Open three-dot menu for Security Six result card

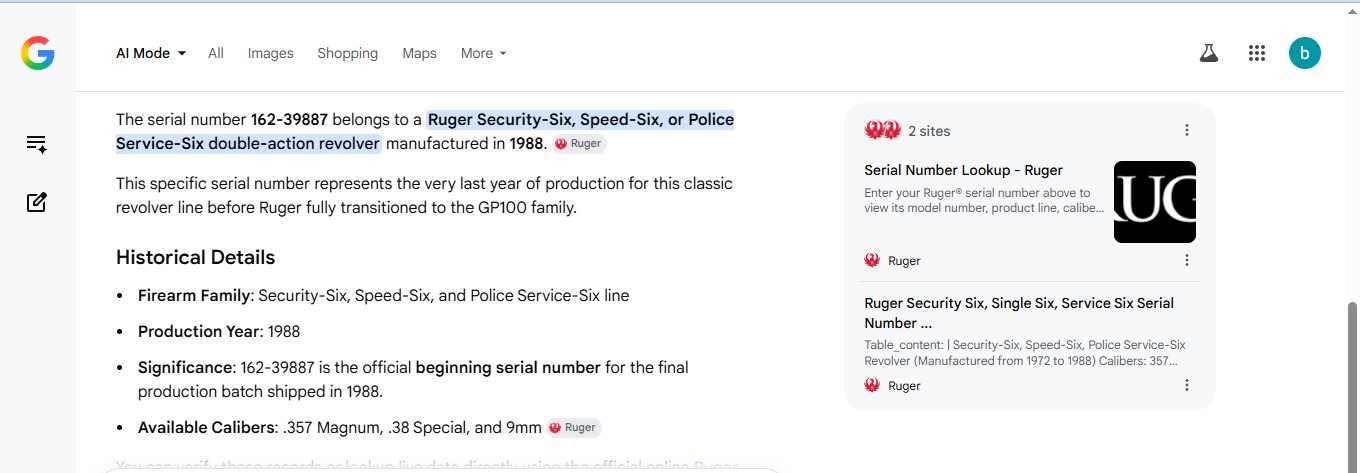(x=1187, y=385)
